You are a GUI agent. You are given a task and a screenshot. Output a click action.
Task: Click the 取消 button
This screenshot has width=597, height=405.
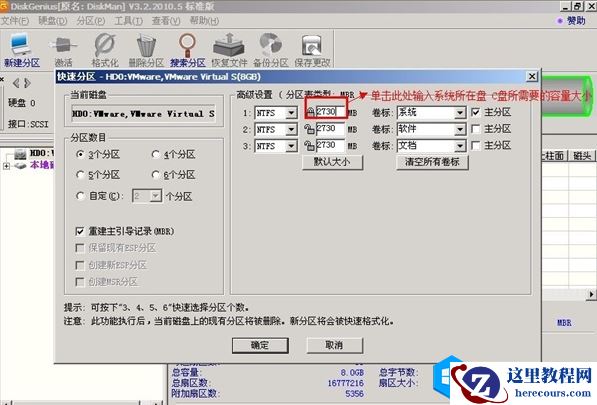tap(334, 345)
